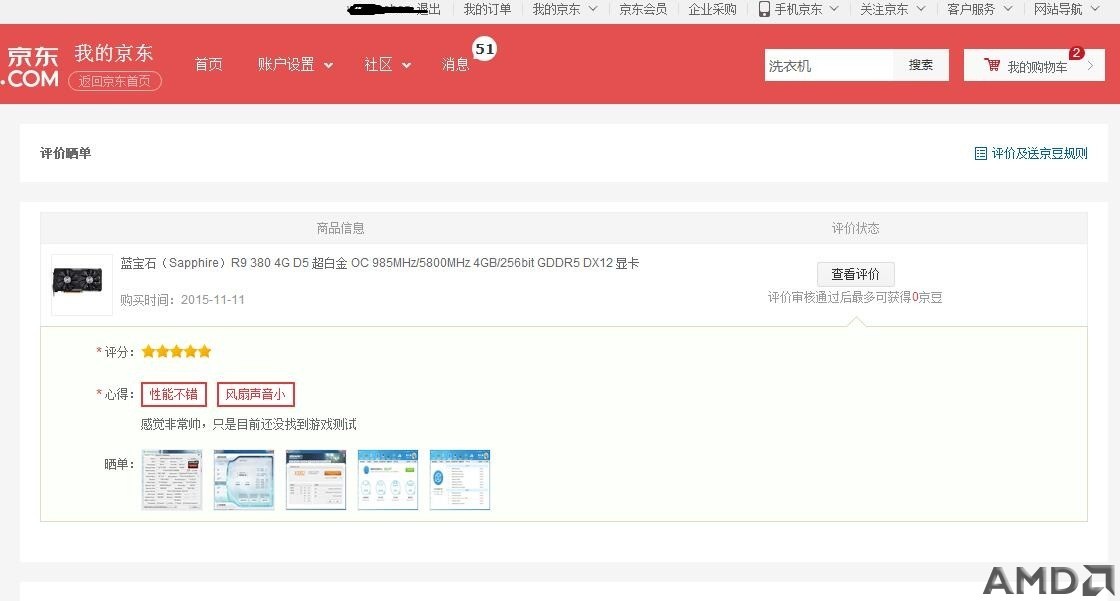This screenshot has height=601, width=1120.
Task: Click the 商品信息 column header
Action: tap(341, 228)
